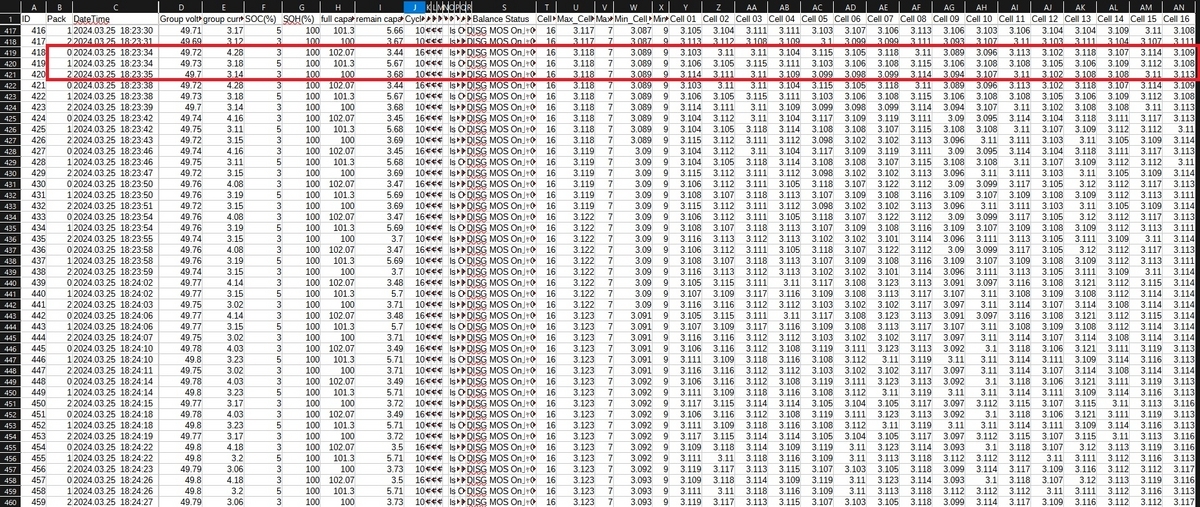
Task: Click the 'group curr' header cell
Action: pos(223,19)
